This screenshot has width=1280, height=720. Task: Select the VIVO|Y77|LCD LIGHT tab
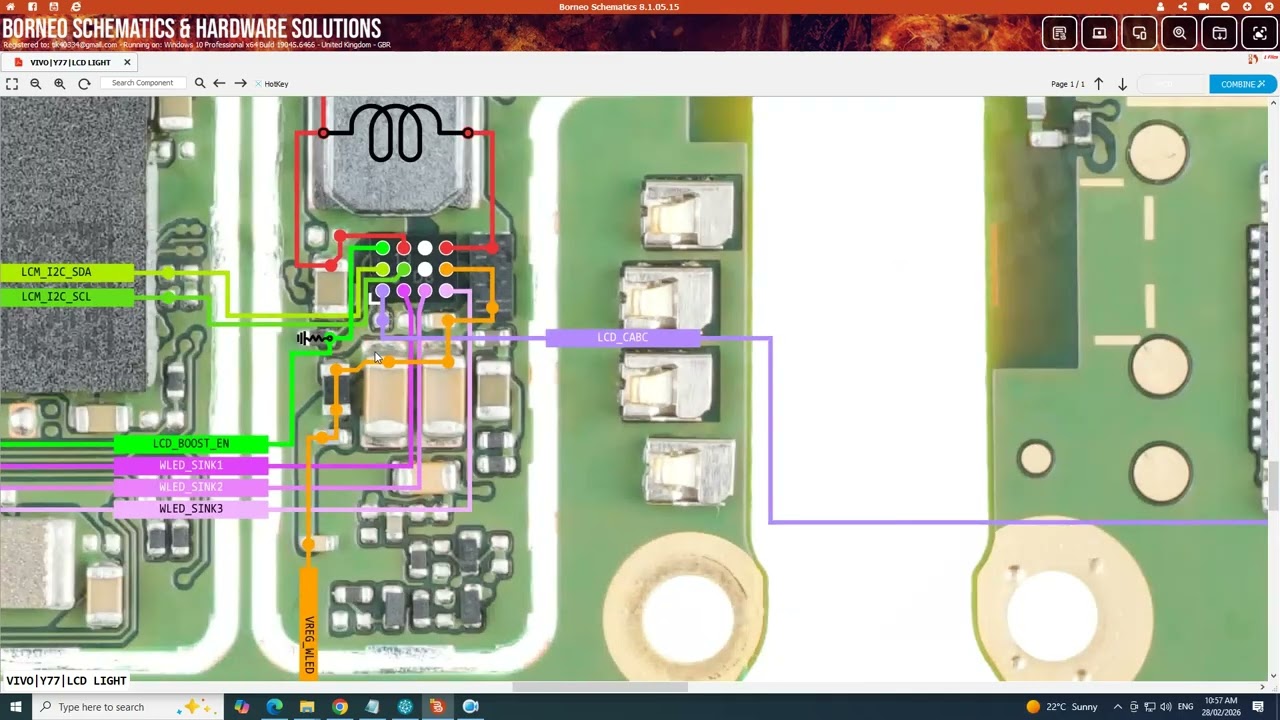click(70, 62)
